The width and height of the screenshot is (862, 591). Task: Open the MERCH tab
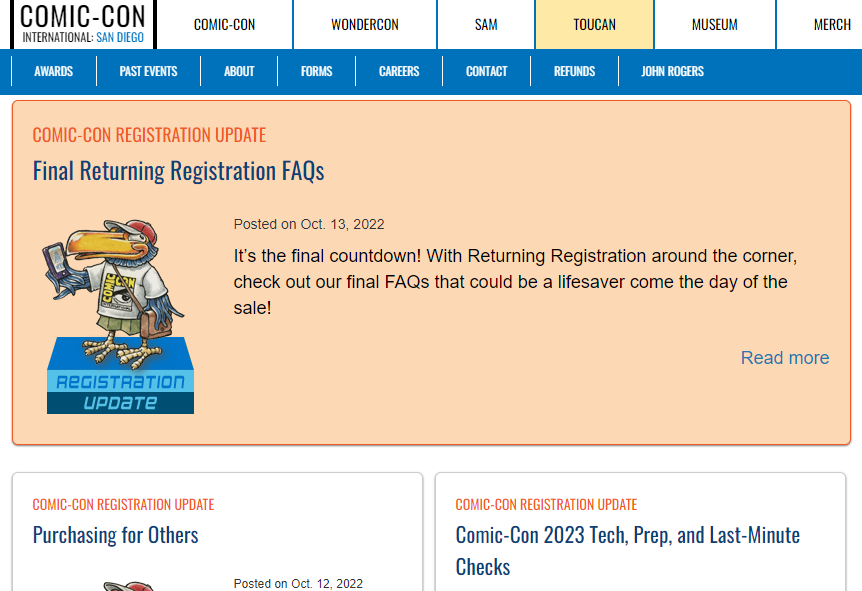coord(832,25)
